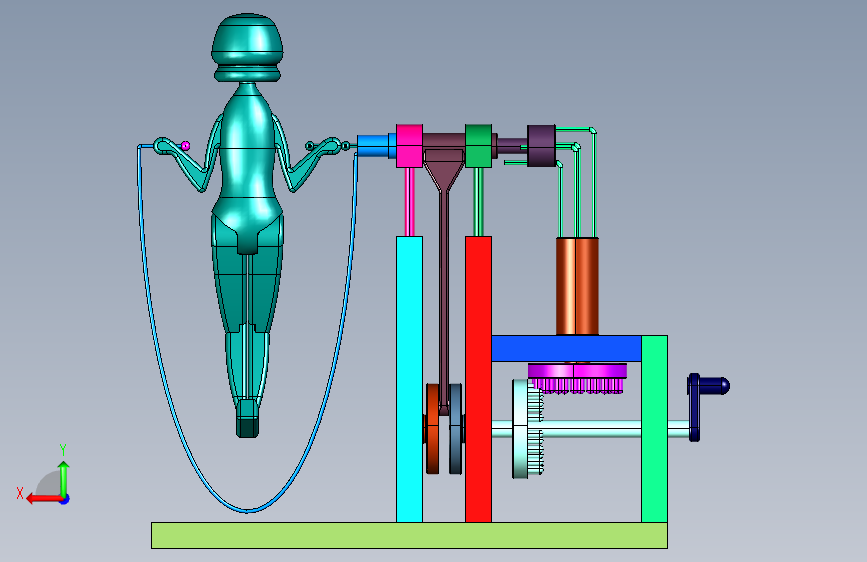The image size is (867, 562).
Task: Select the gray-blue wheel disc
Action: (x=456, y=429)
